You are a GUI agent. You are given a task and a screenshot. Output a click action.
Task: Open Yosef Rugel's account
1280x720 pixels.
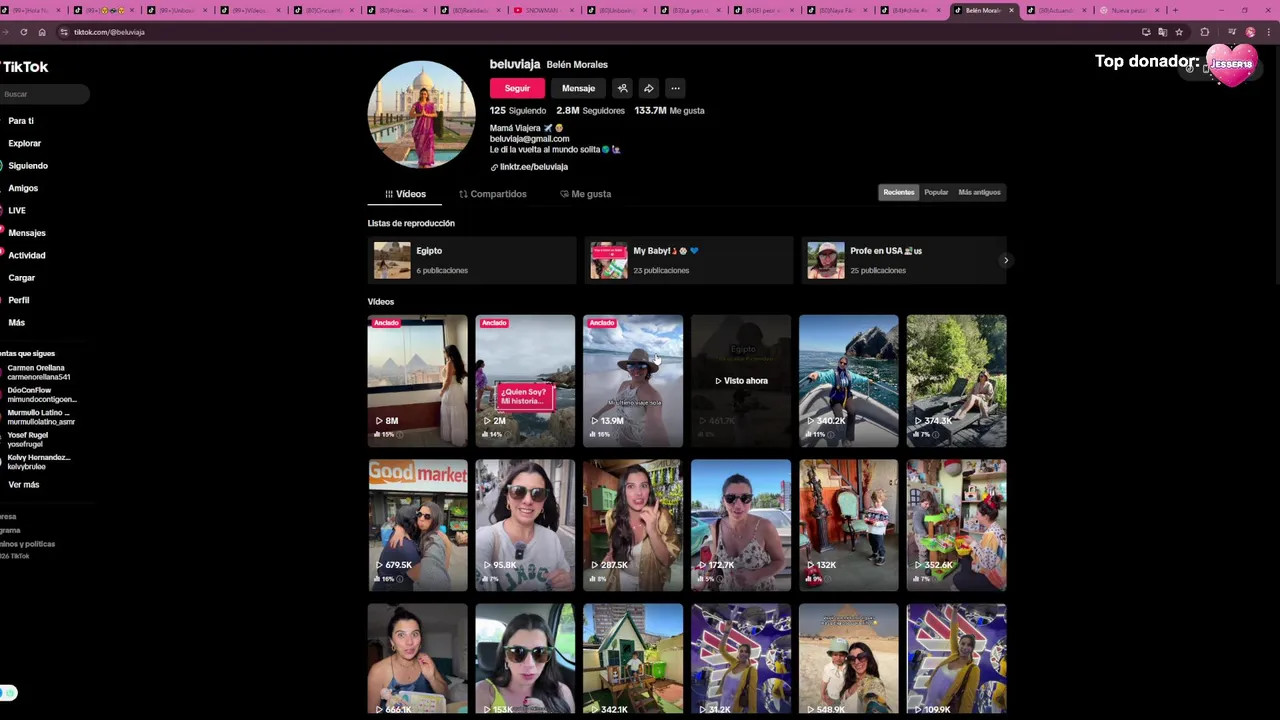coord(27,439)
